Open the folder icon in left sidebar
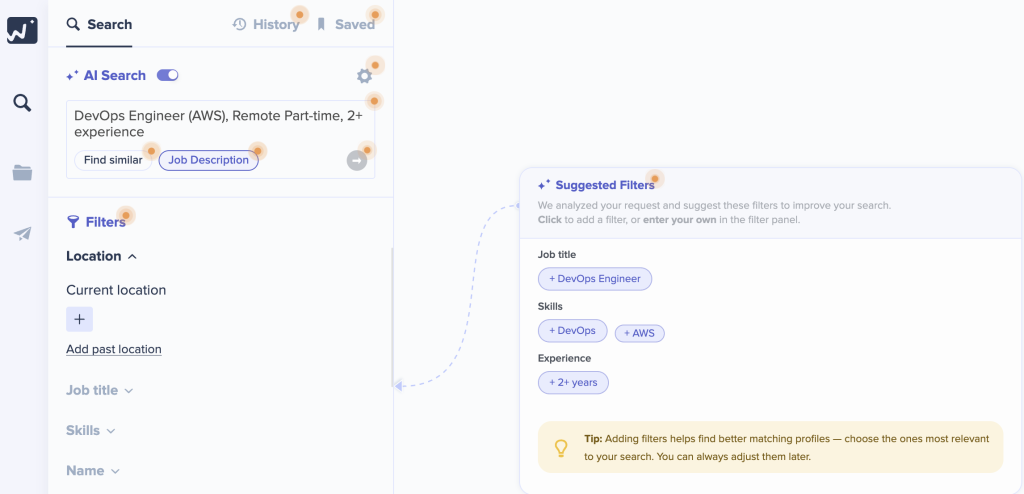The height and width of the screenshot is (494, 1024). coord(22,173)
